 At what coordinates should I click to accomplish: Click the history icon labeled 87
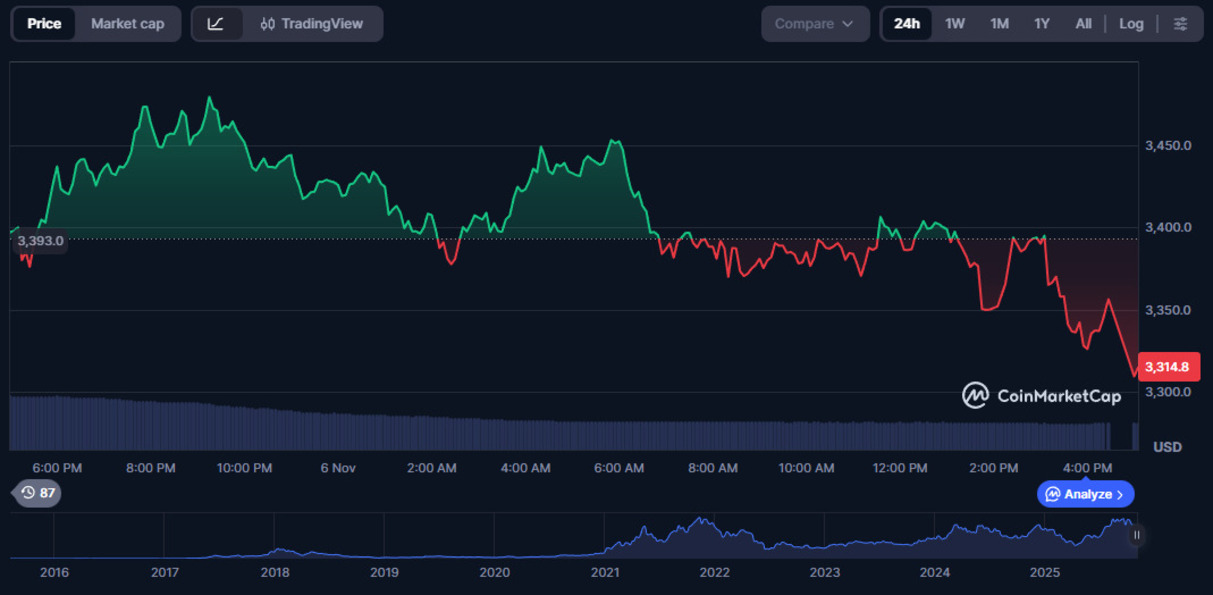point(37,492)
